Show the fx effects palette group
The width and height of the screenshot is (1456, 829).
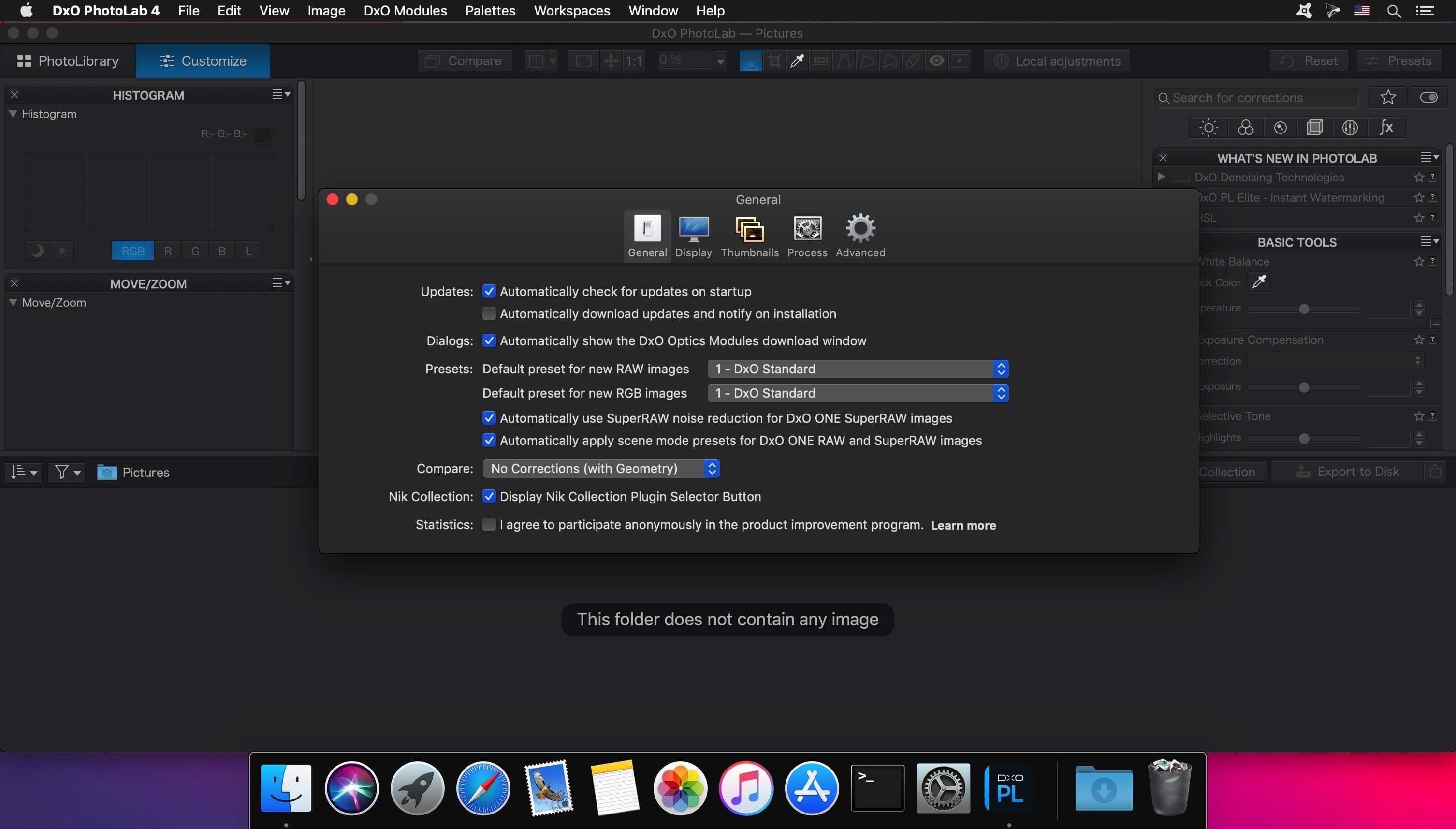pyautogui.click(x=1386, y=128)
